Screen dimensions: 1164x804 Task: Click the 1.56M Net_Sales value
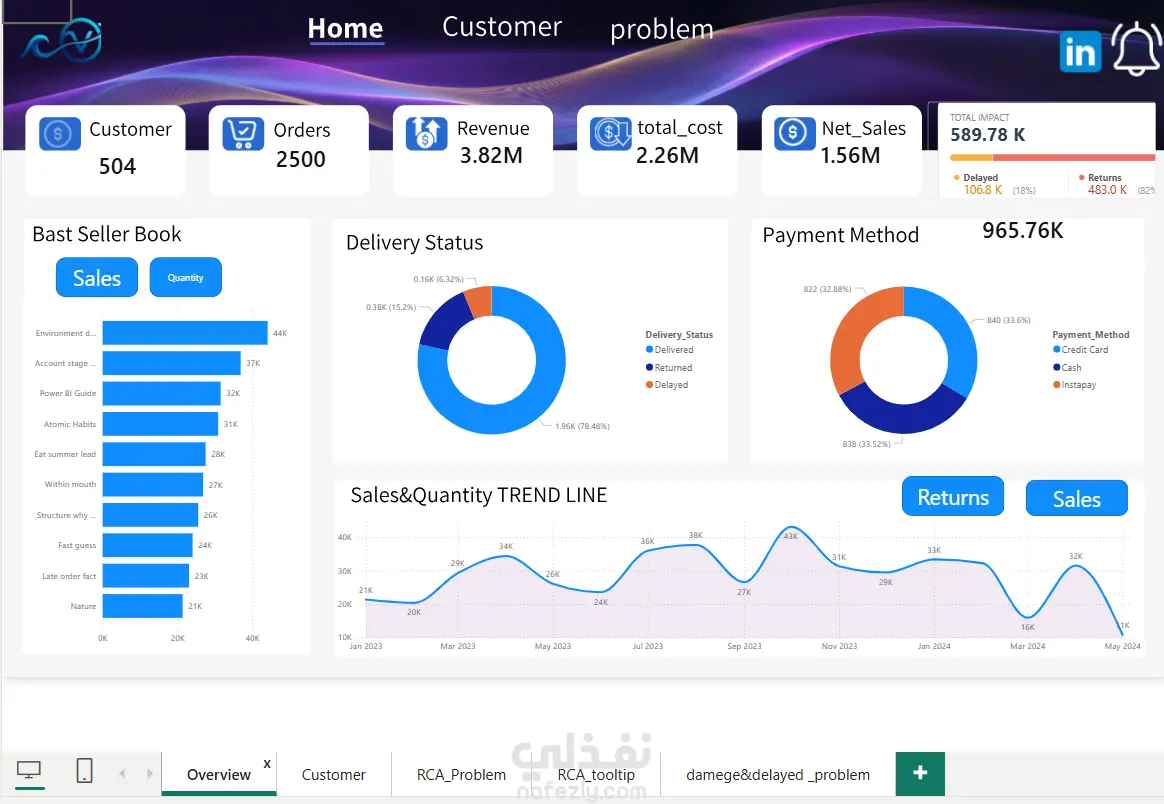click(850, 155)
